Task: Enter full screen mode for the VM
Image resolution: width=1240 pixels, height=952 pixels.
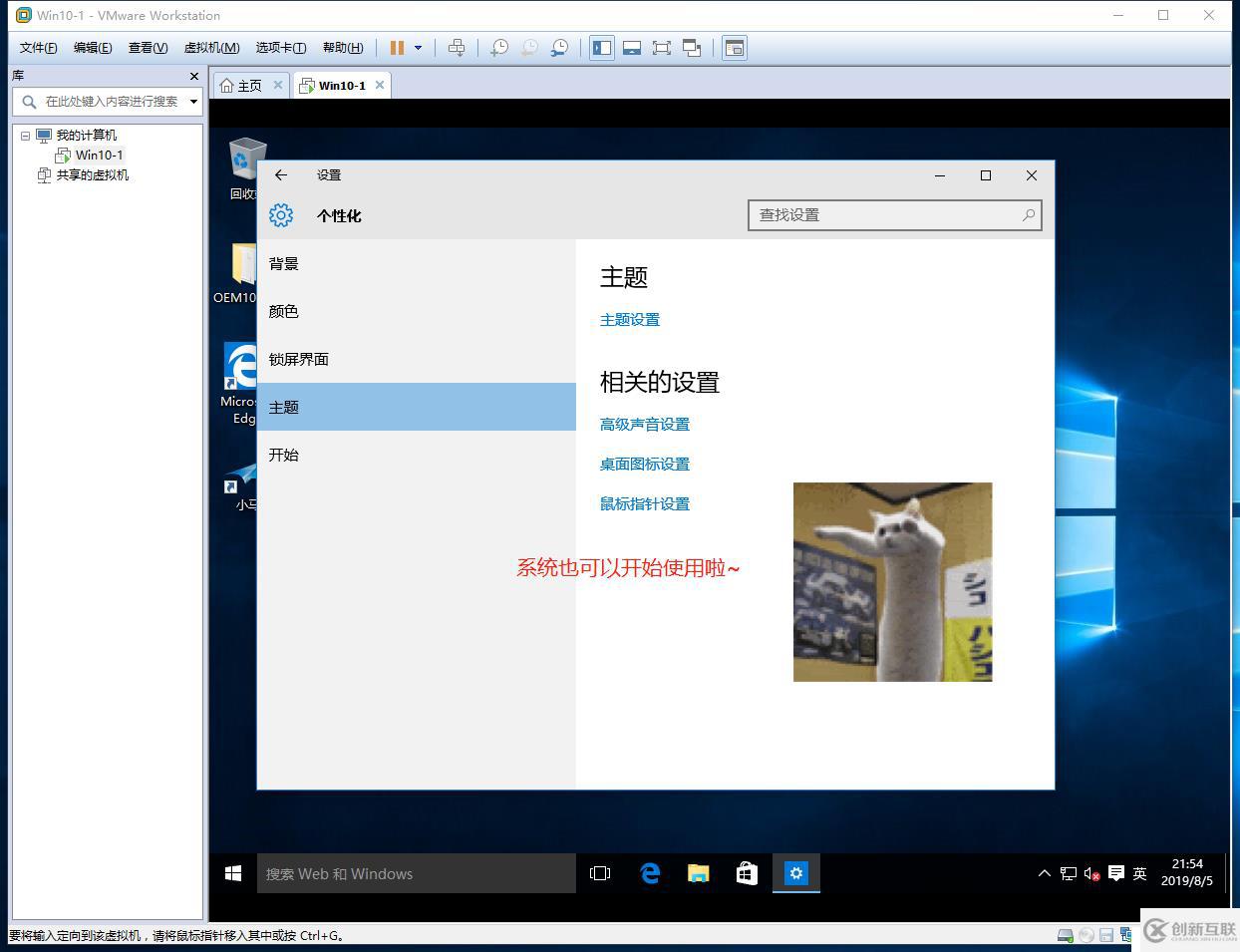Action: 662,47
